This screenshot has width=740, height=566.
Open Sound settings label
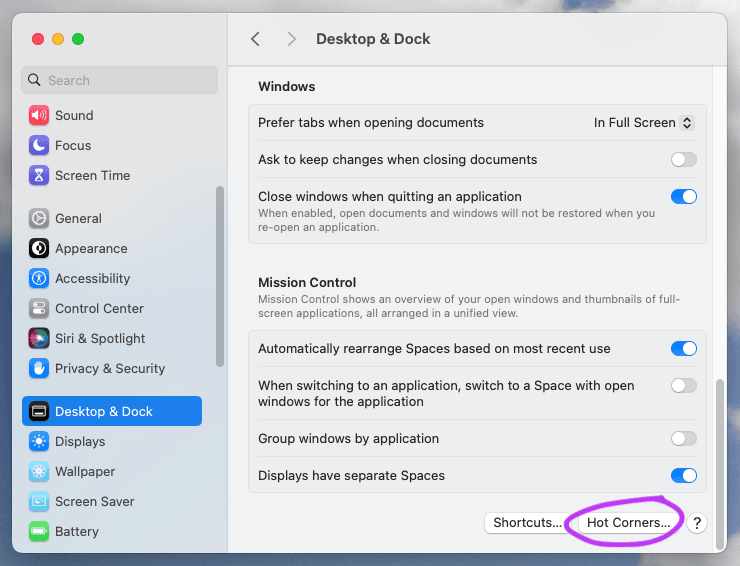(x=74, y=115)
